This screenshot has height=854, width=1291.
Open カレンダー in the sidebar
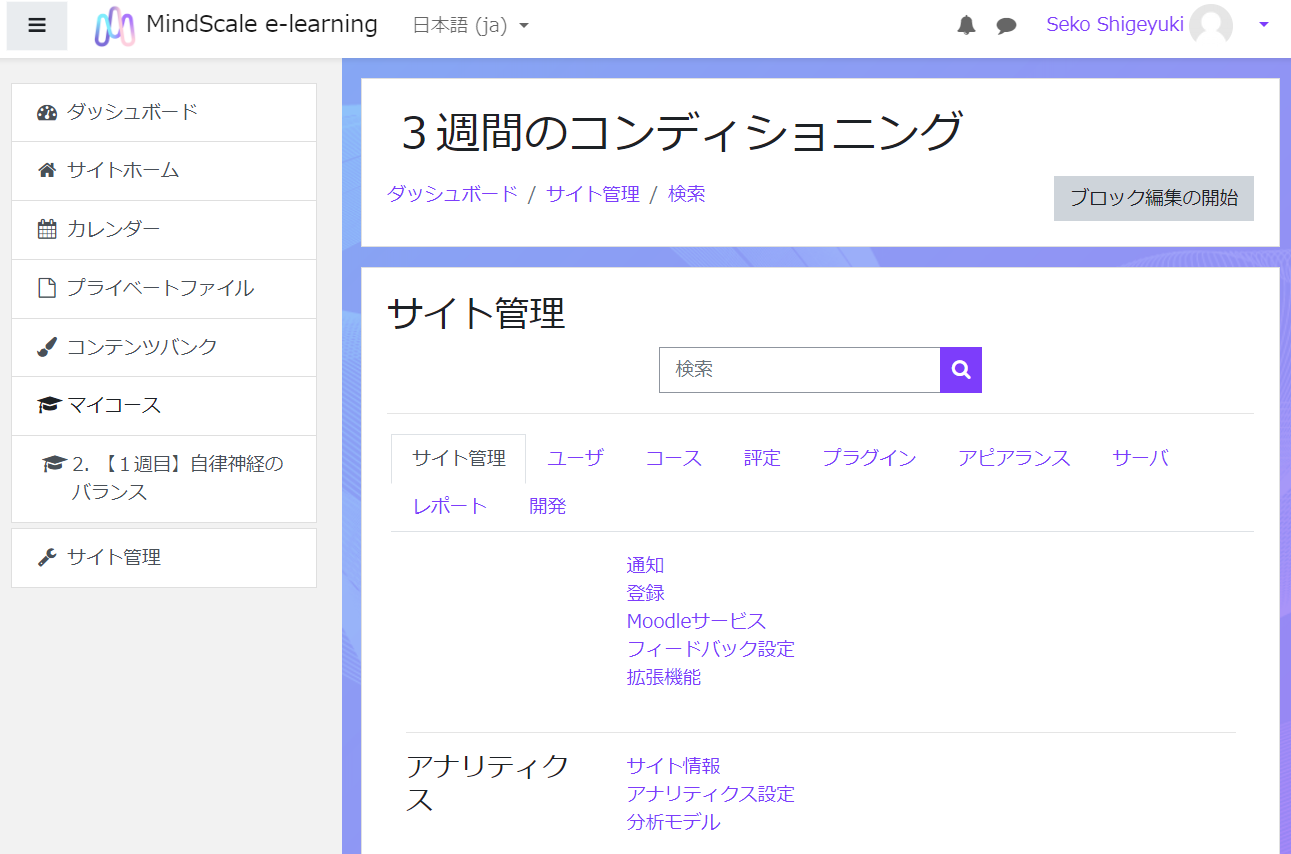click(164, 229)
